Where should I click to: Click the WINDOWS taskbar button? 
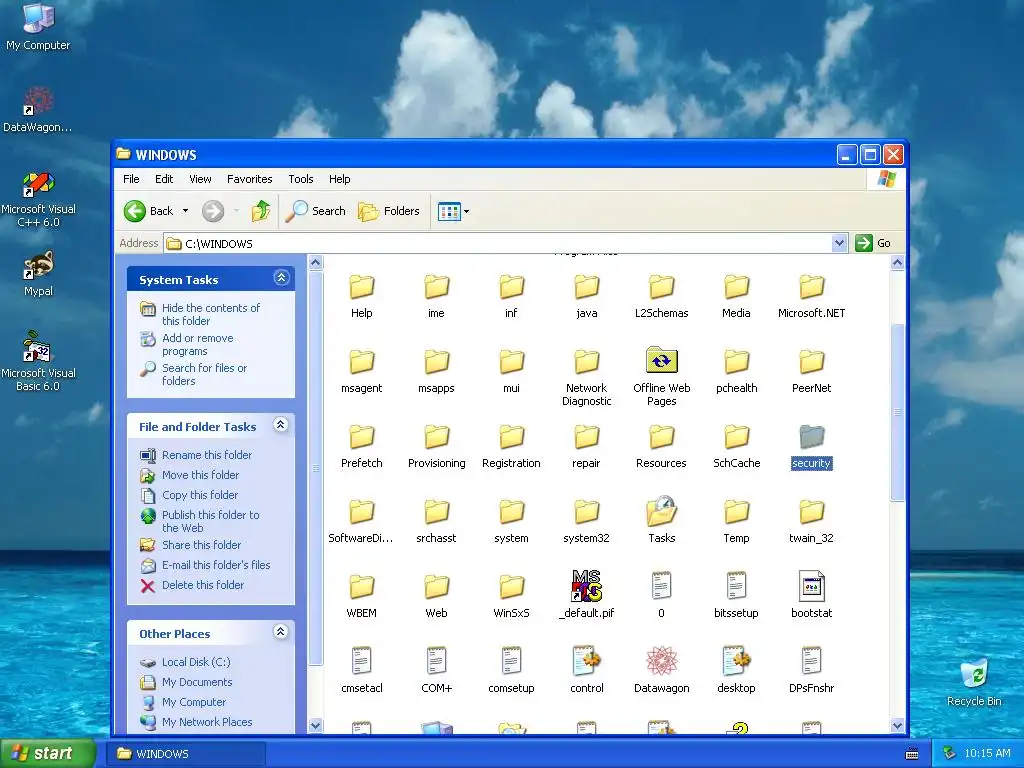[x=185, y=753]
